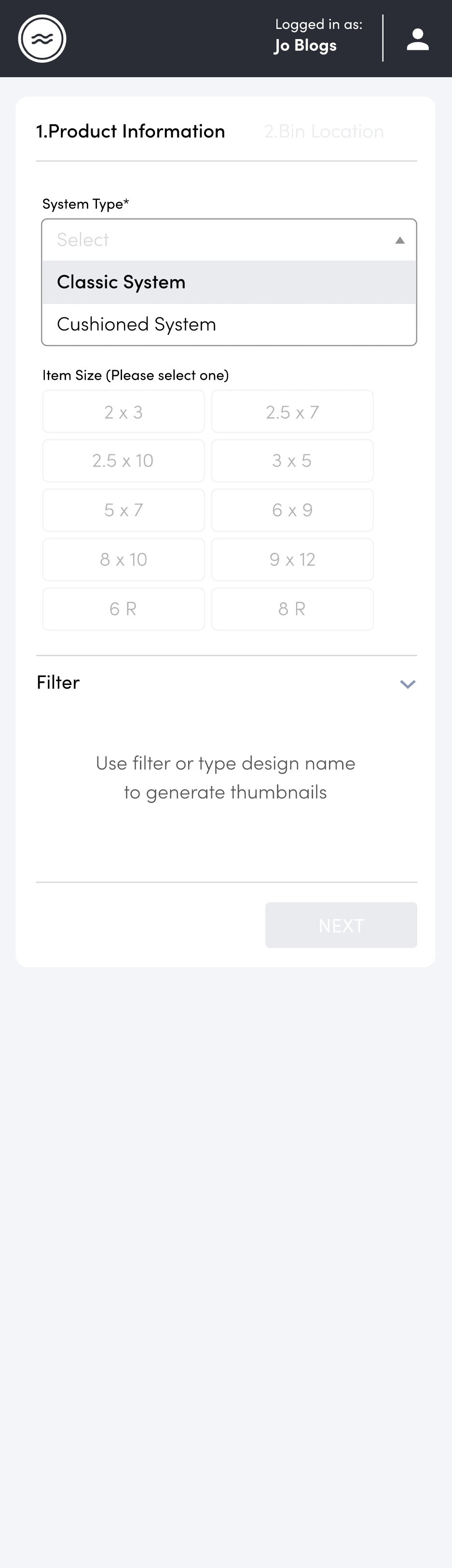Screen dimensions: 452x1568
Task: Choose Cushioned System option
Action: tap(229, 324)
